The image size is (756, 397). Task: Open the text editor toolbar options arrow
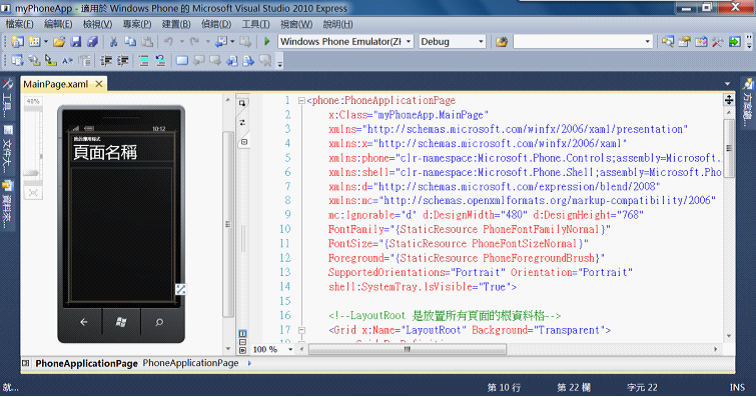coord(280,63)
